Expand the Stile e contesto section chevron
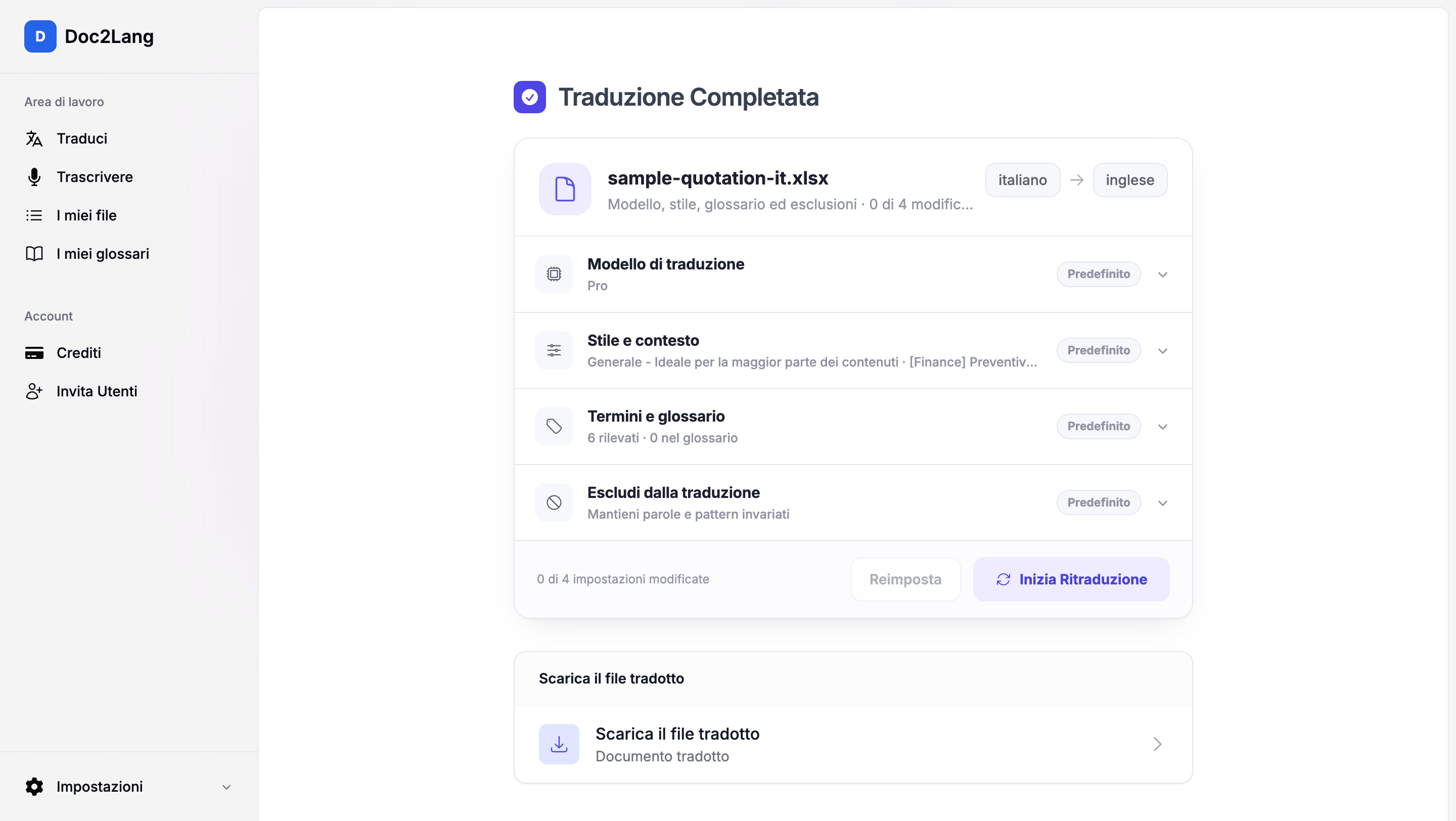1456x821 pixels. click(1163, 351)
